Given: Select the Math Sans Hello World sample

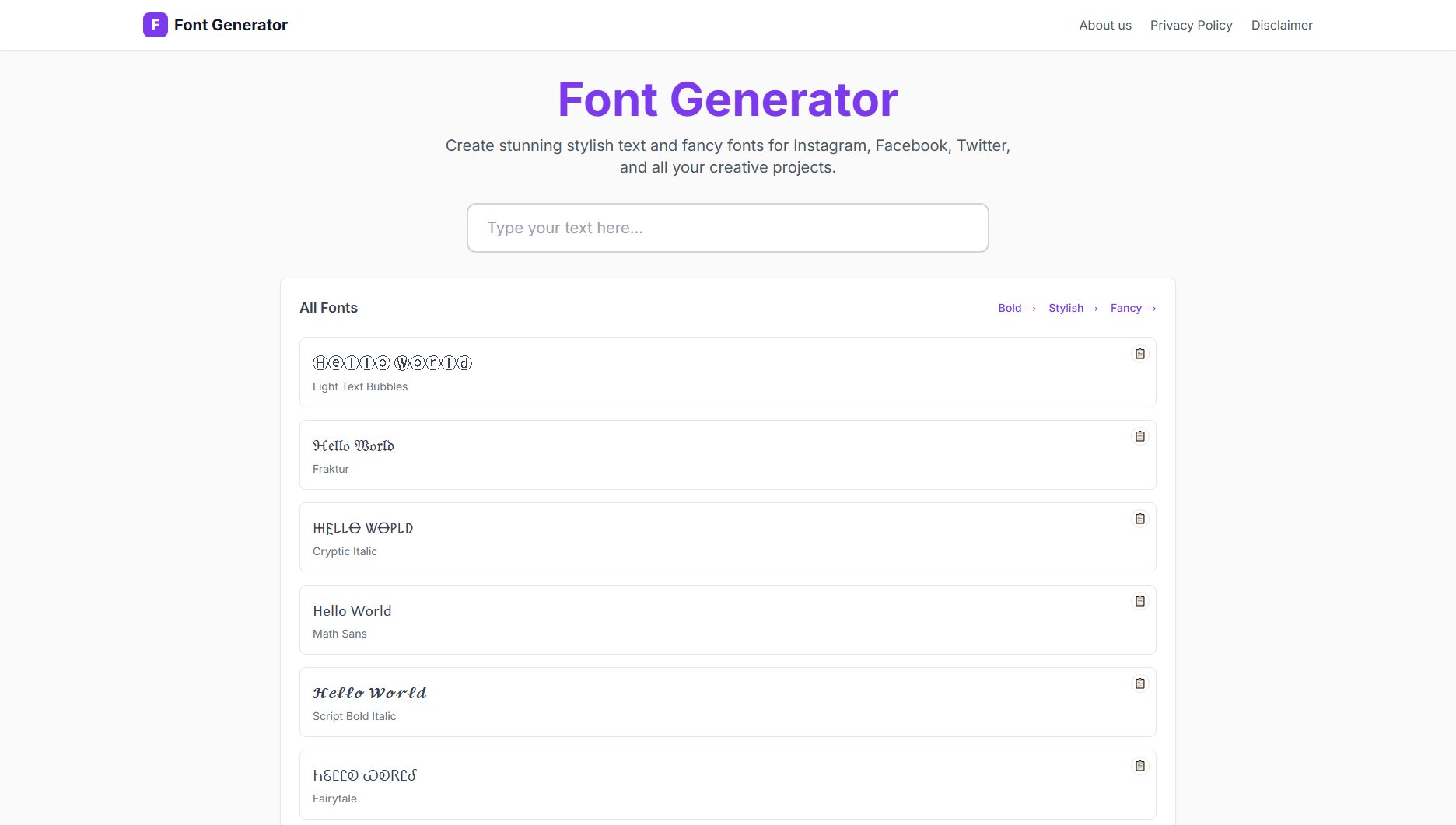Looking at the screenshot, I should click(x=352, y=610).
